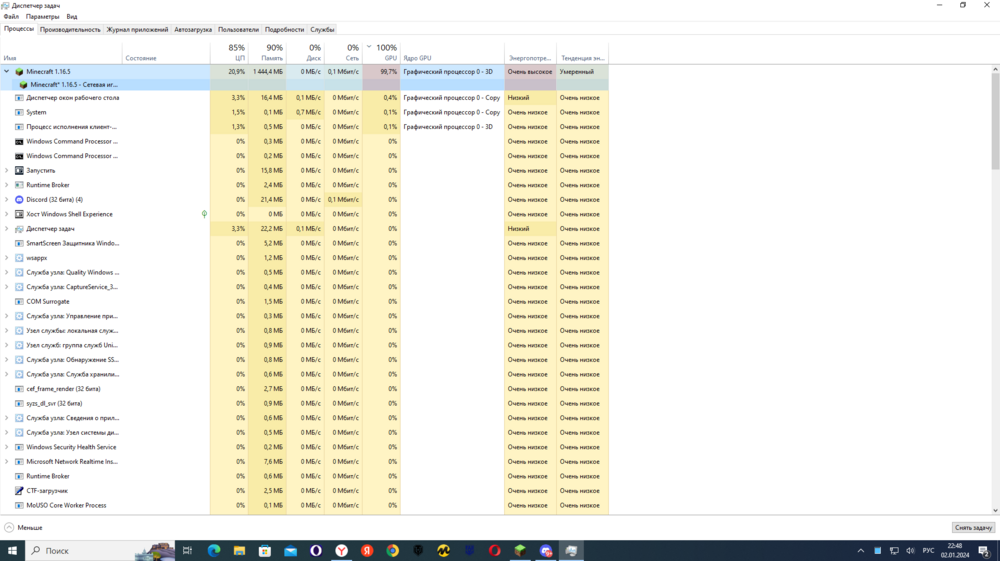Image resolution: width=1000 pixels, height=561 pixels.
Task: Click the Меньше details toggle button
Action: (x=24, y=528)
